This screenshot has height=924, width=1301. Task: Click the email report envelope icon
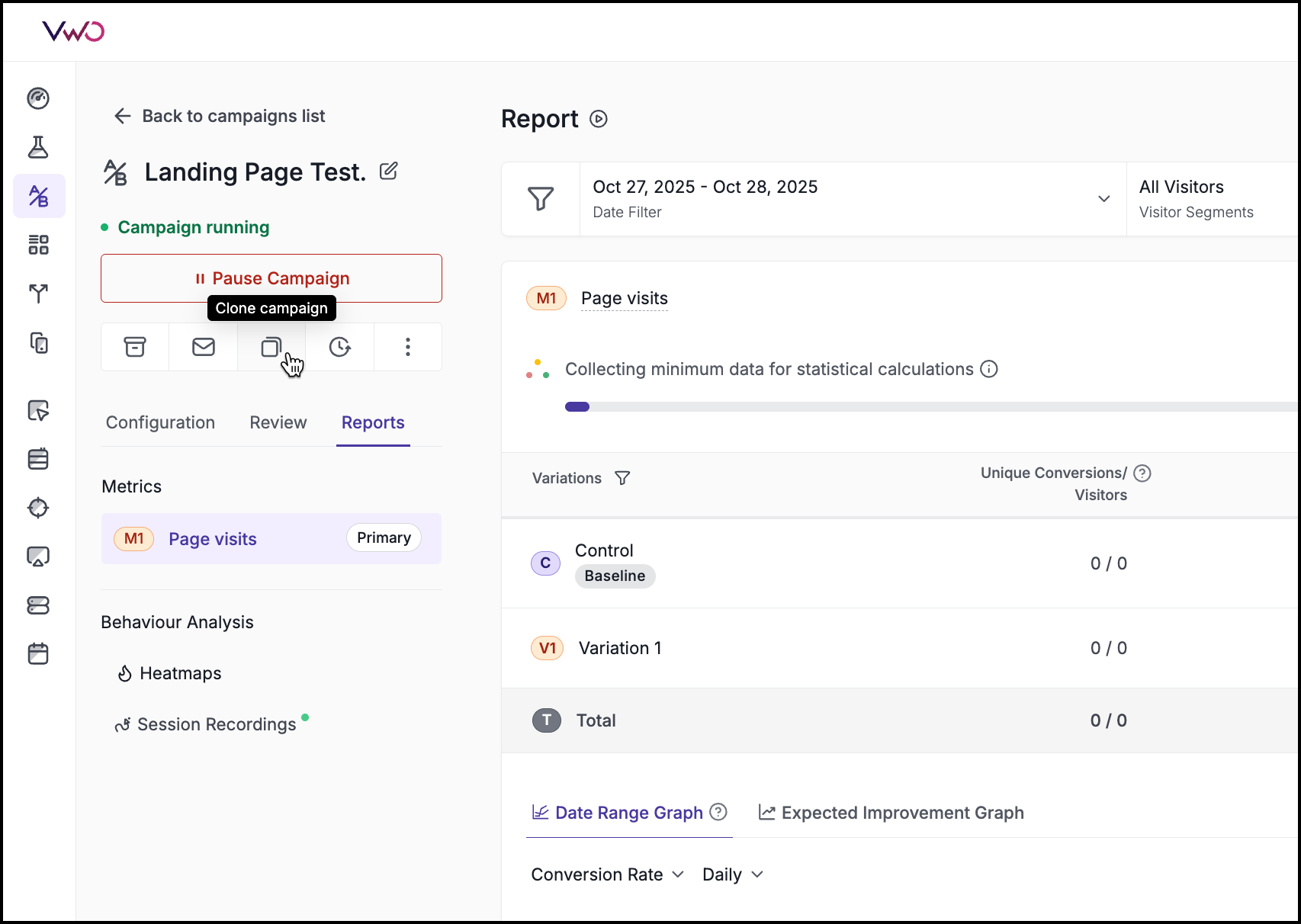coord(204,348)
